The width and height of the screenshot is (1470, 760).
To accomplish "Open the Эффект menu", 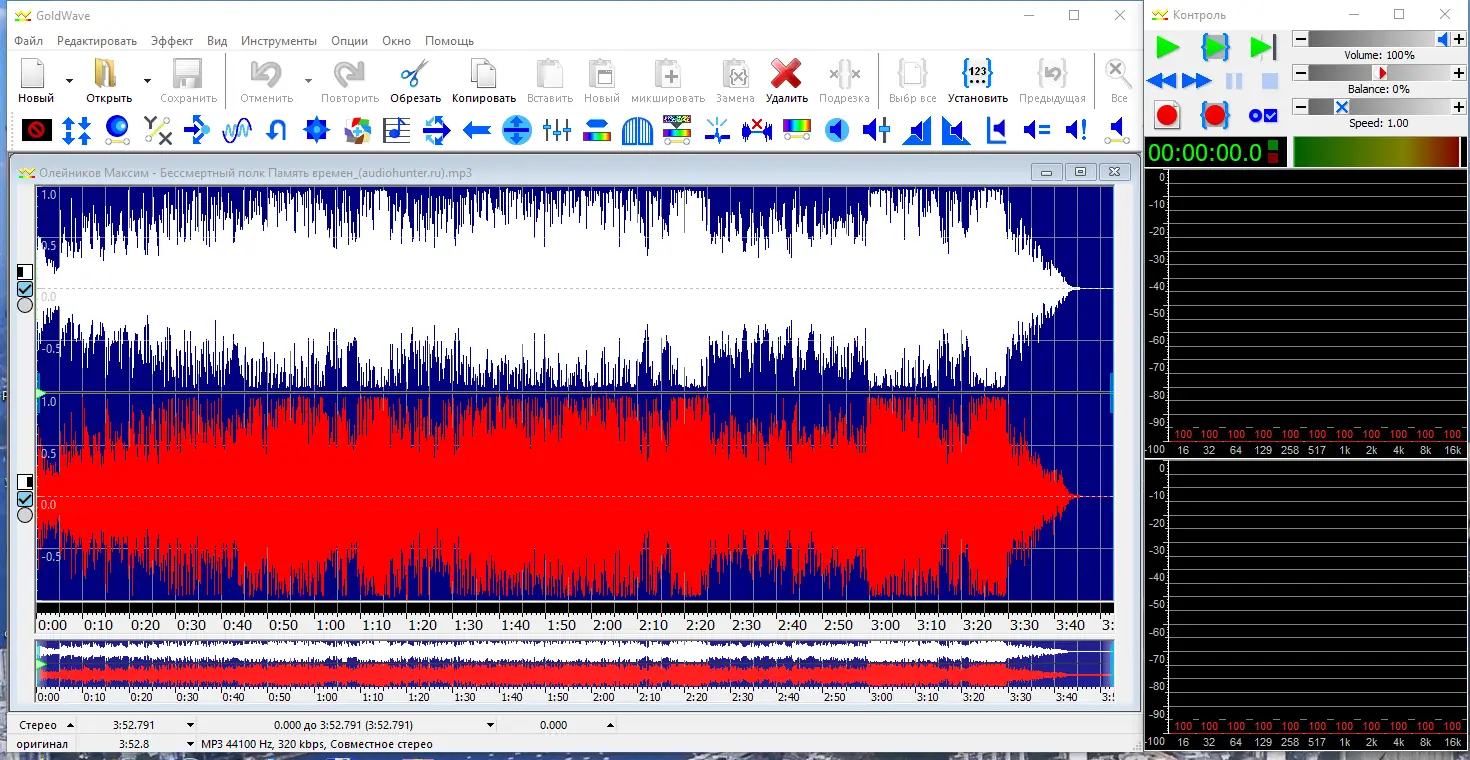I will (172, 41).
